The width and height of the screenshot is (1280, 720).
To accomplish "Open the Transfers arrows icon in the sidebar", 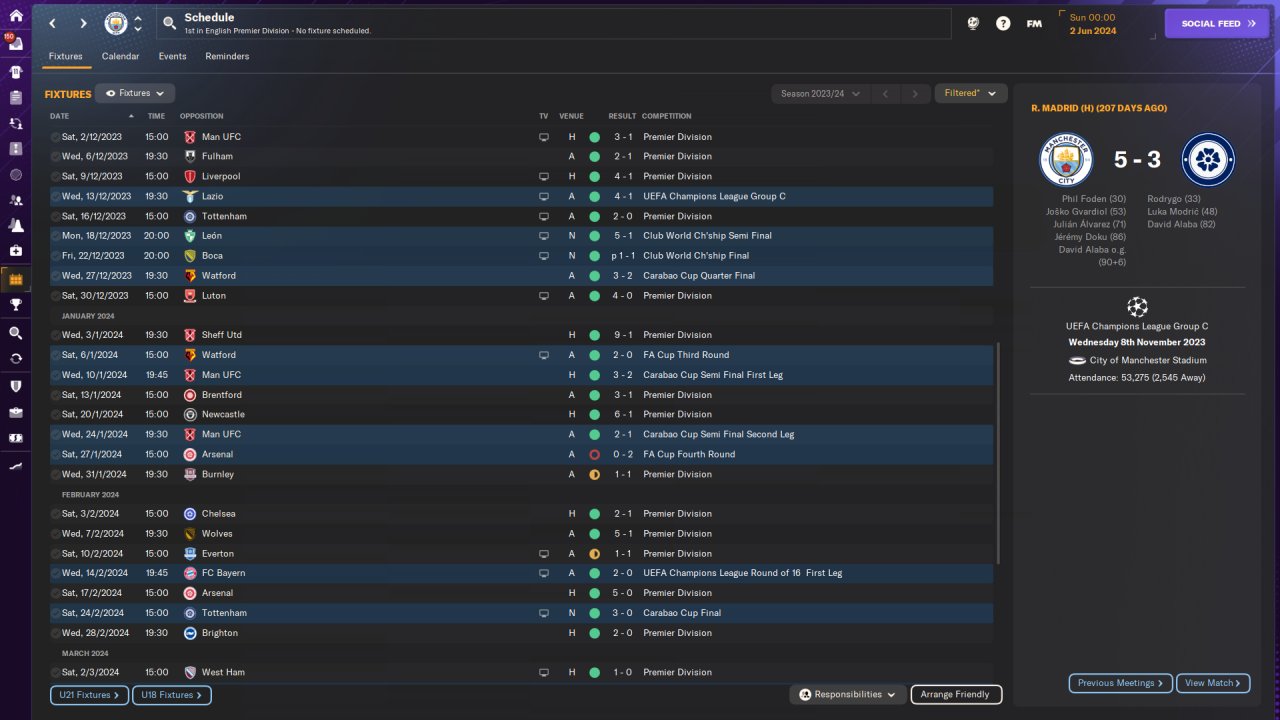I will pyautogui.click(x=15, y=358).
